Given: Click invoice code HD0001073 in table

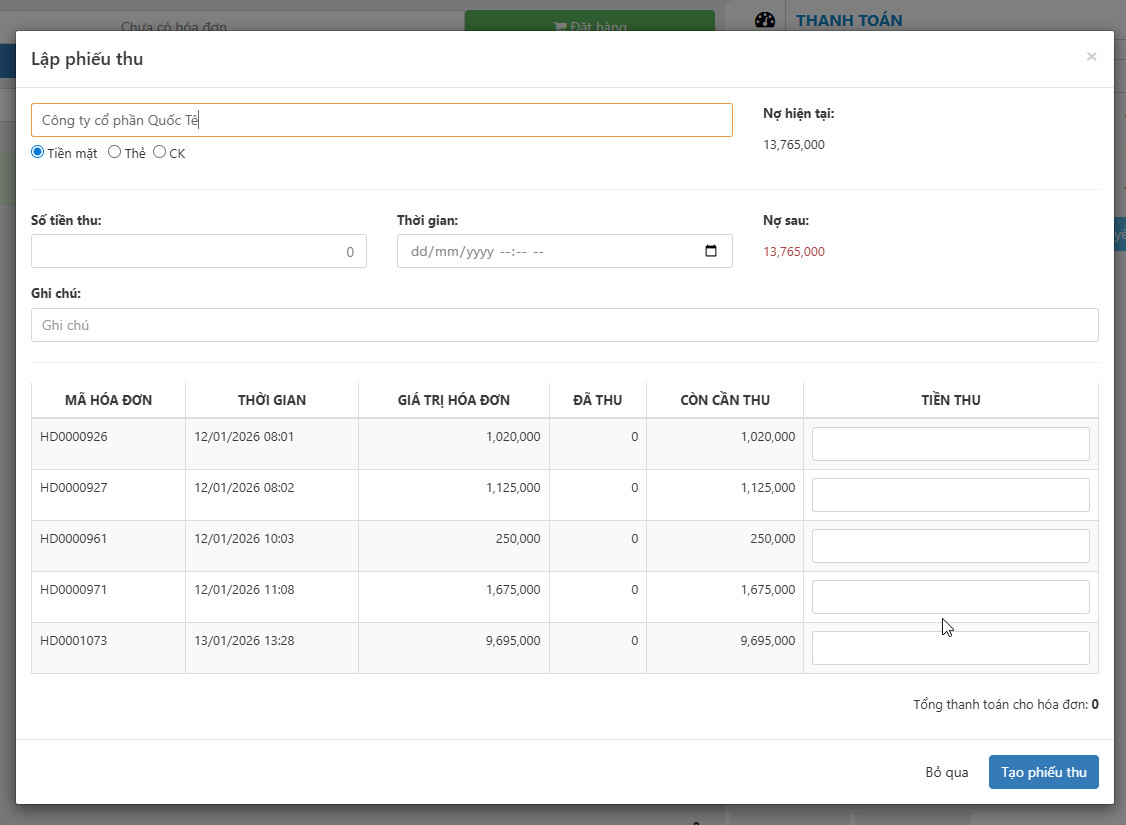Looking at the screenshot, I should 73,640.
